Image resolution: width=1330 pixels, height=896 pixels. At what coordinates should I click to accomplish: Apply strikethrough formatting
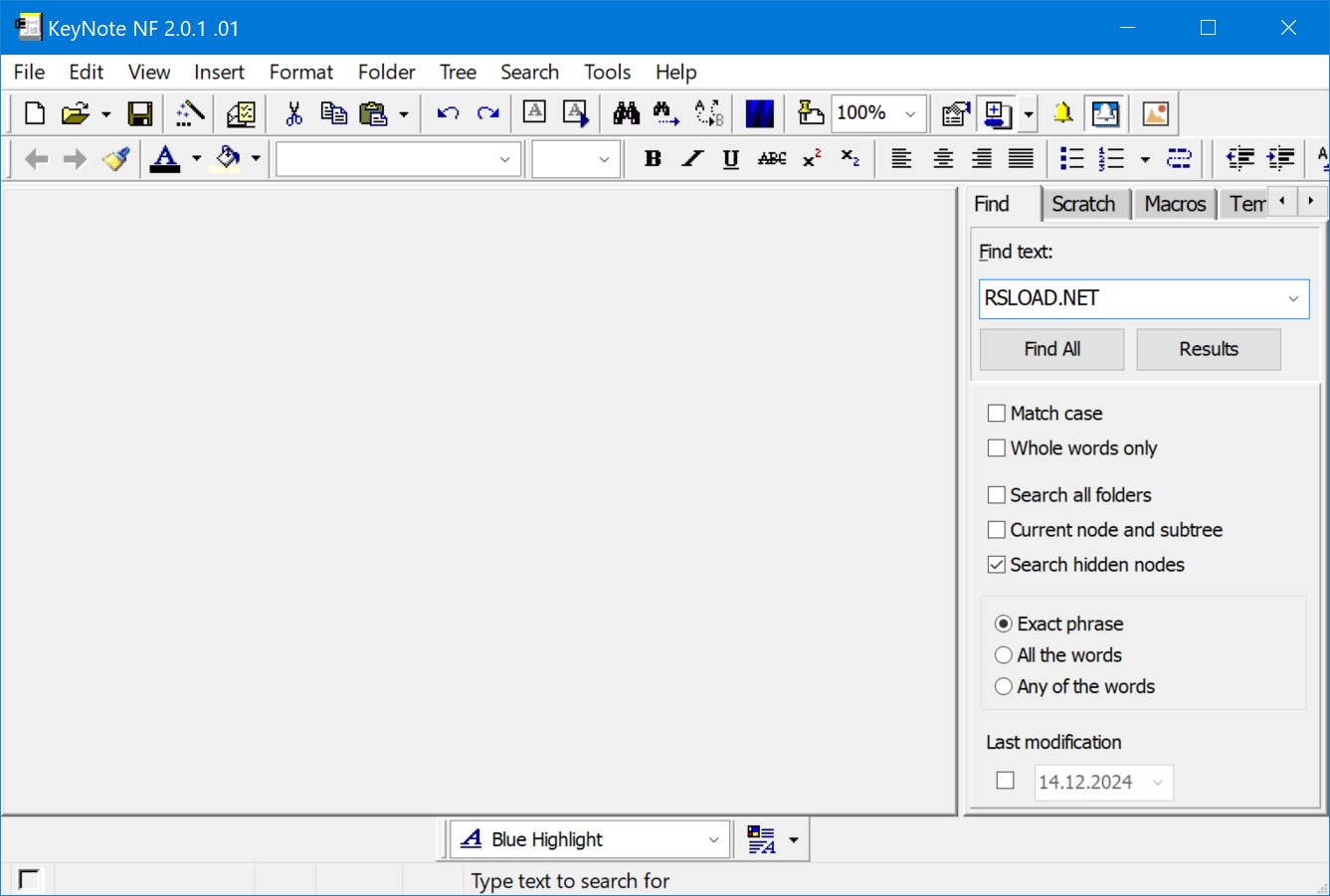[x=770, y=158]
